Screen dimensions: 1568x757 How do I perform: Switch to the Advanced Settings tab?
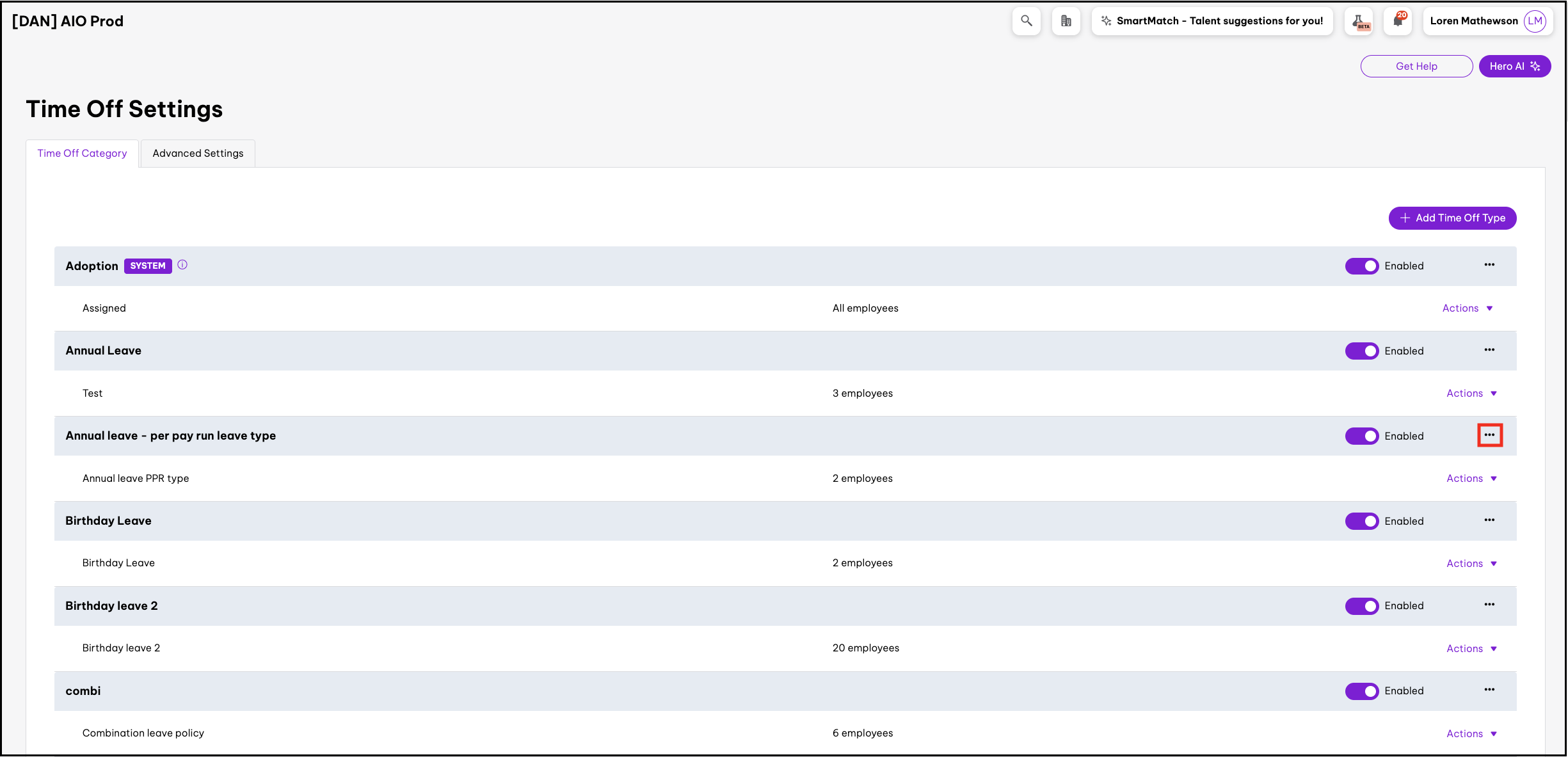198,154
